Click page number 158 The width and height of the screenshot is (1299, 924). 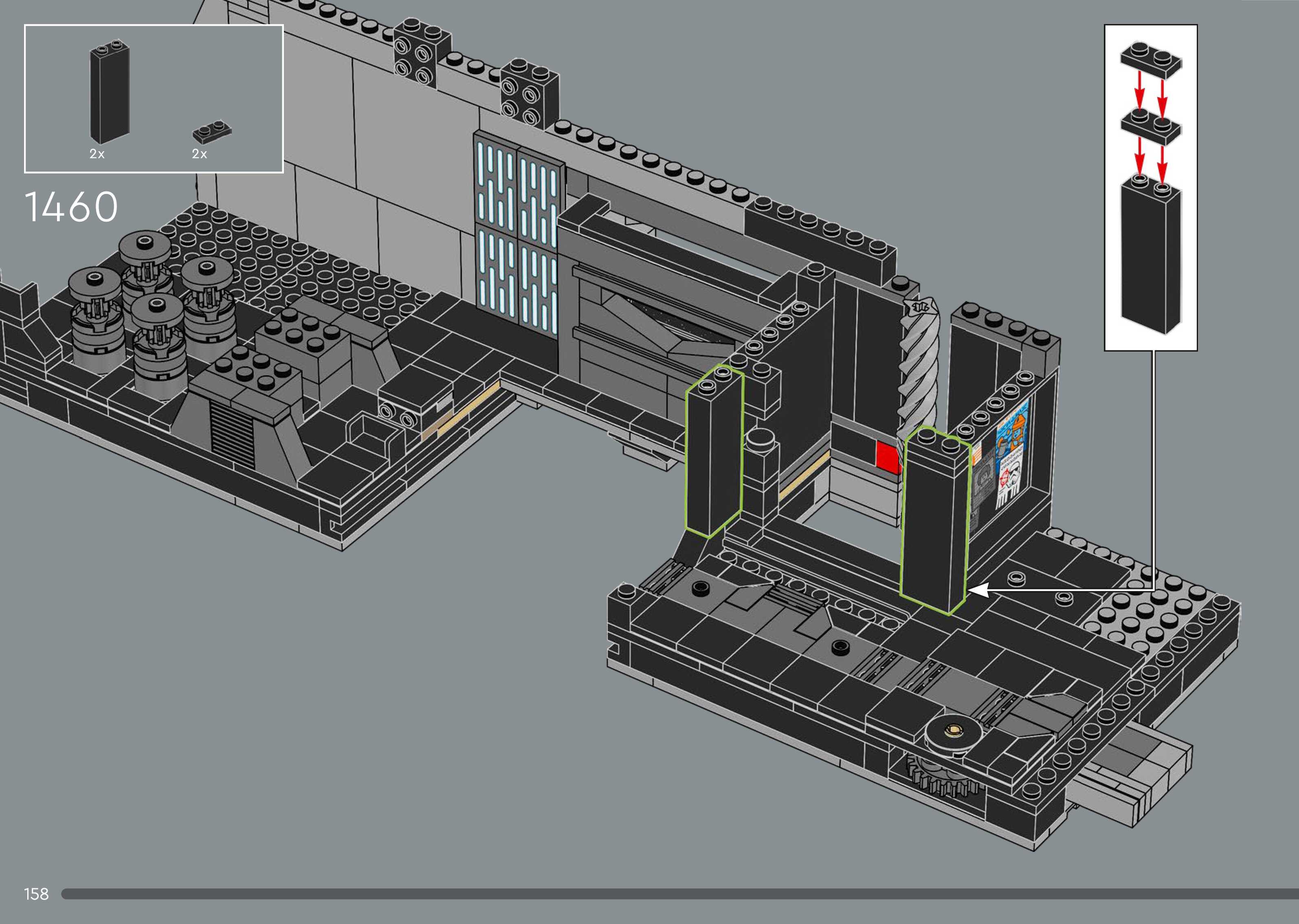(36, 894)
